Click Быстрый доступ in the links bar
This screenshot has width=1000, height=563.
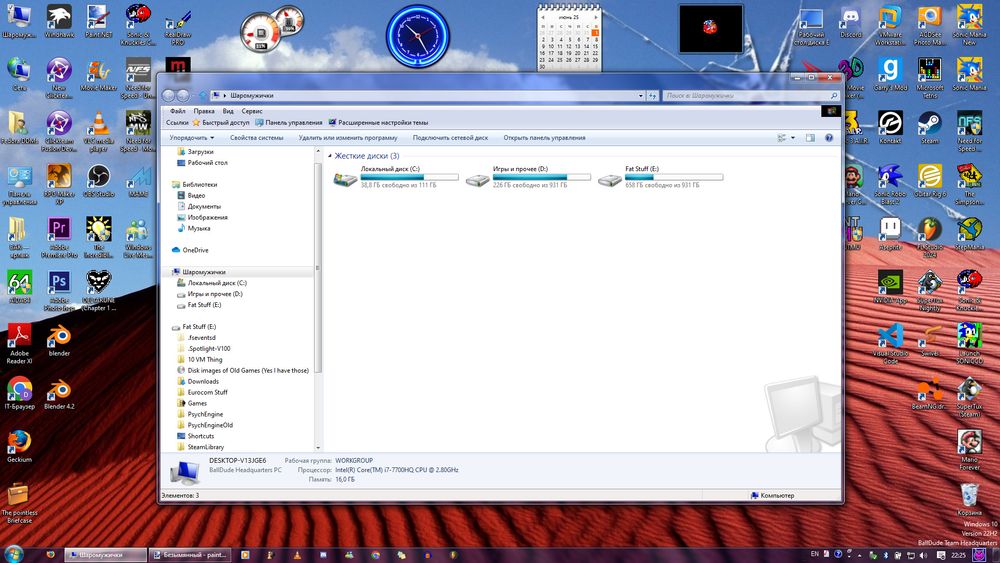(x=221, y=122)
